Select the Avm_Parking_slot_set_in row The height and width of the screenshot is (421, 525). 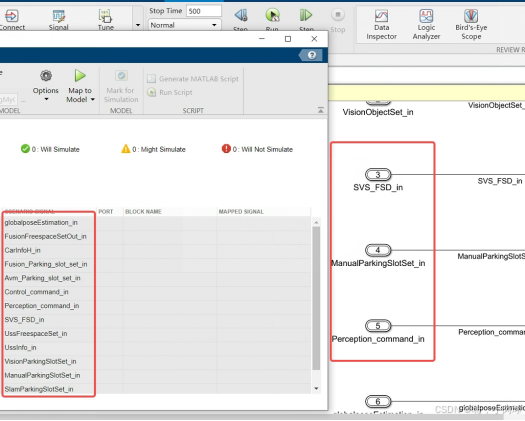pyautogui.click(x=156, y=278)
